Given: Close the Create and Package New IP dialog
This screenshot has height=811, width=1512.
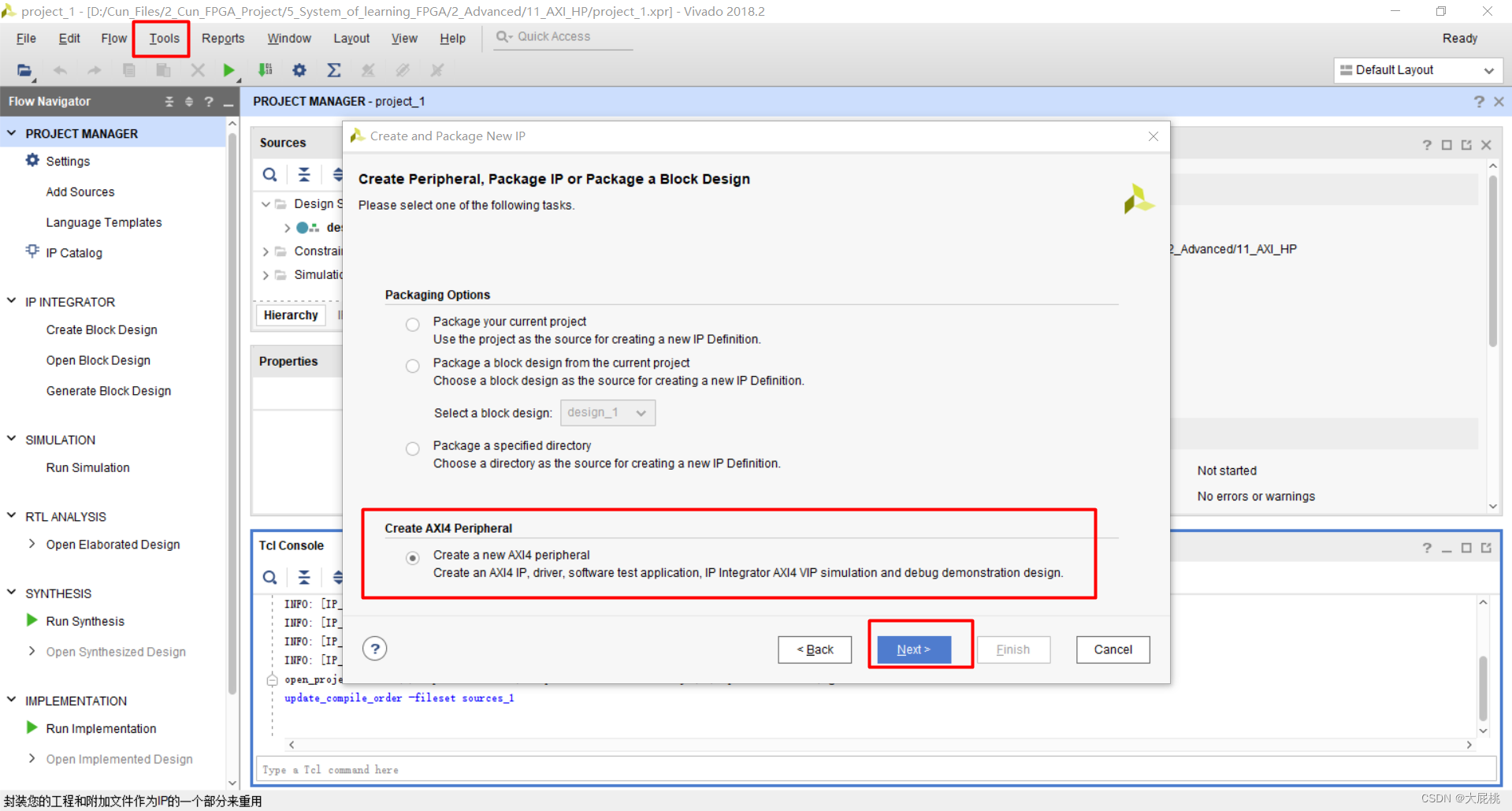Looking at the screenshot, I should pyautogui.click(x=1153, y=136).
